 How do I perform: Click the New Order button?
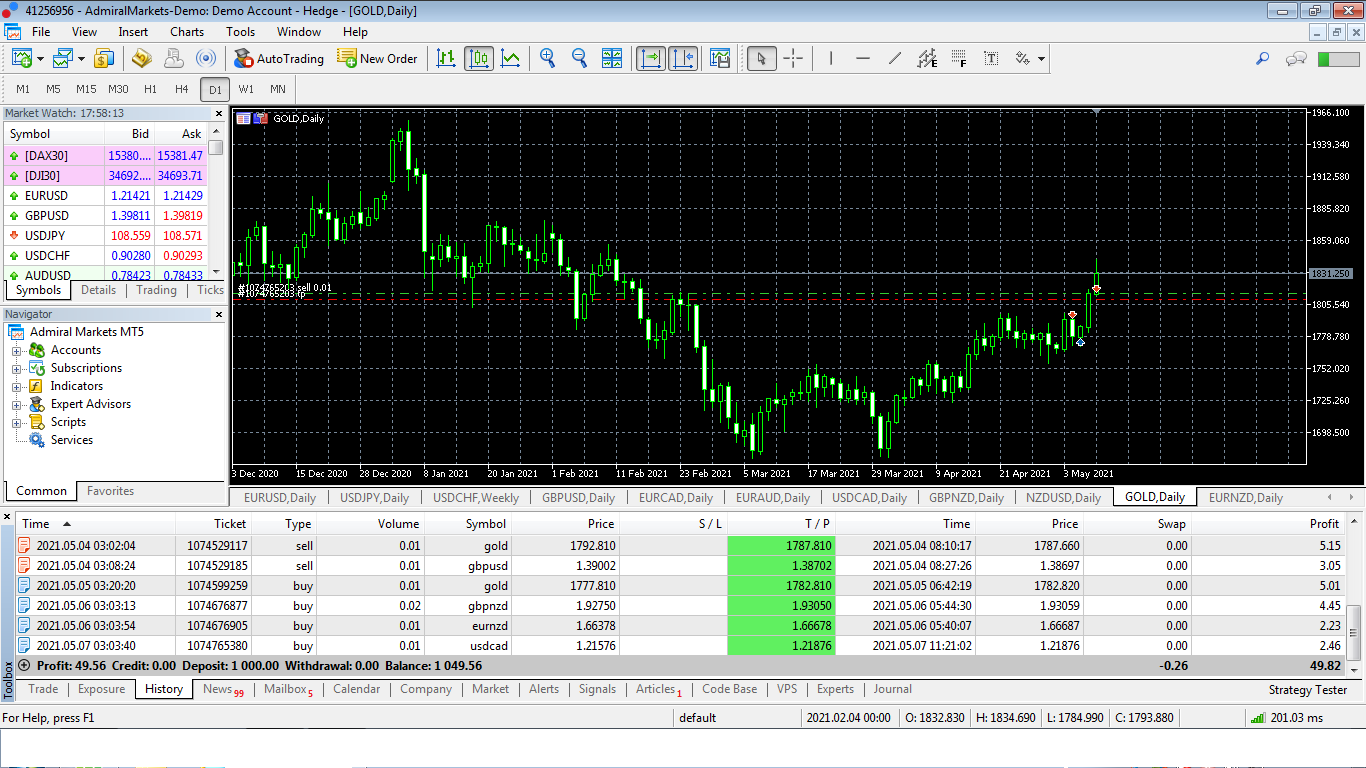point(378,58)
